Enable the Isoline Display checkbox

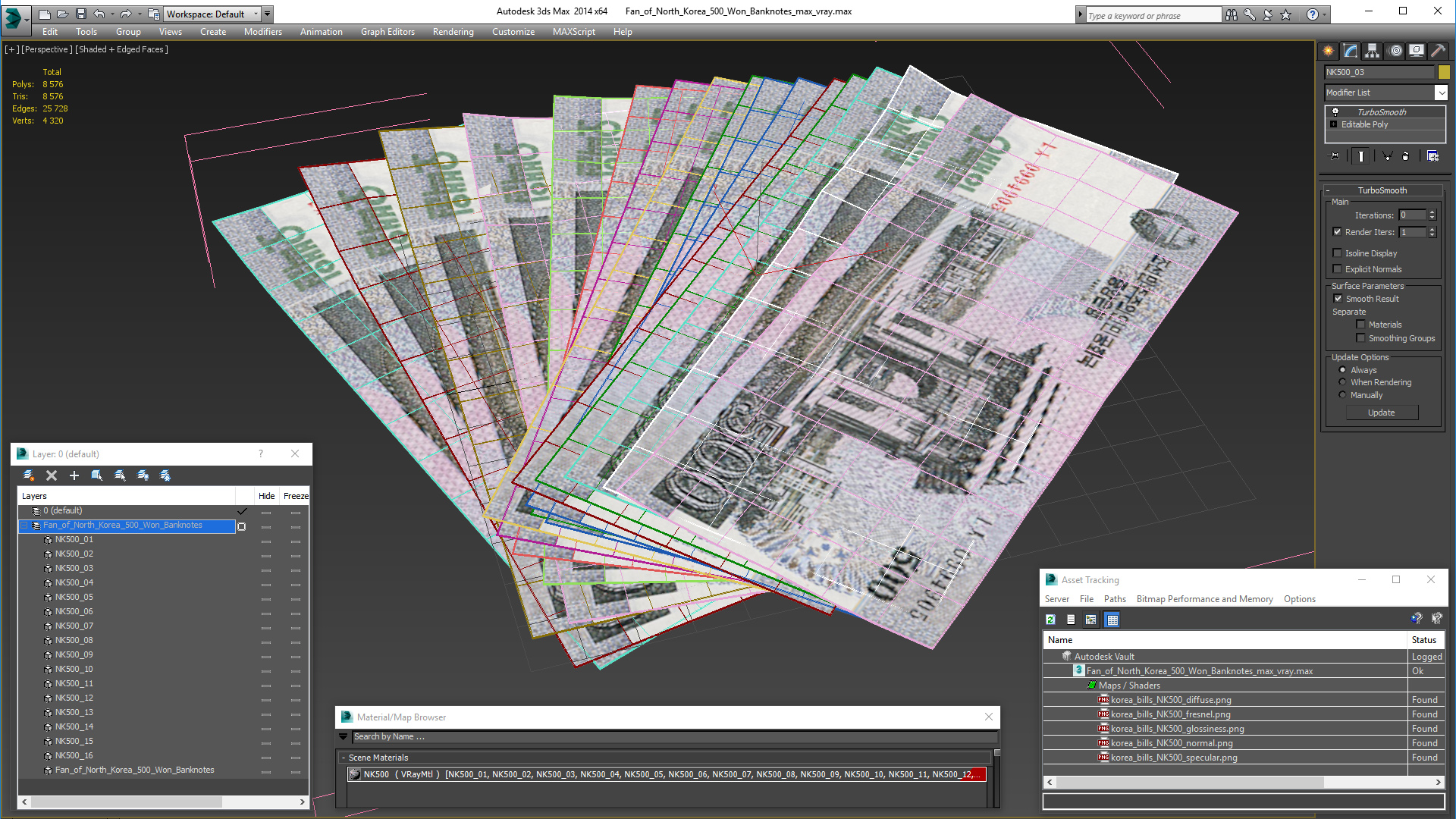pos(1338,253)
